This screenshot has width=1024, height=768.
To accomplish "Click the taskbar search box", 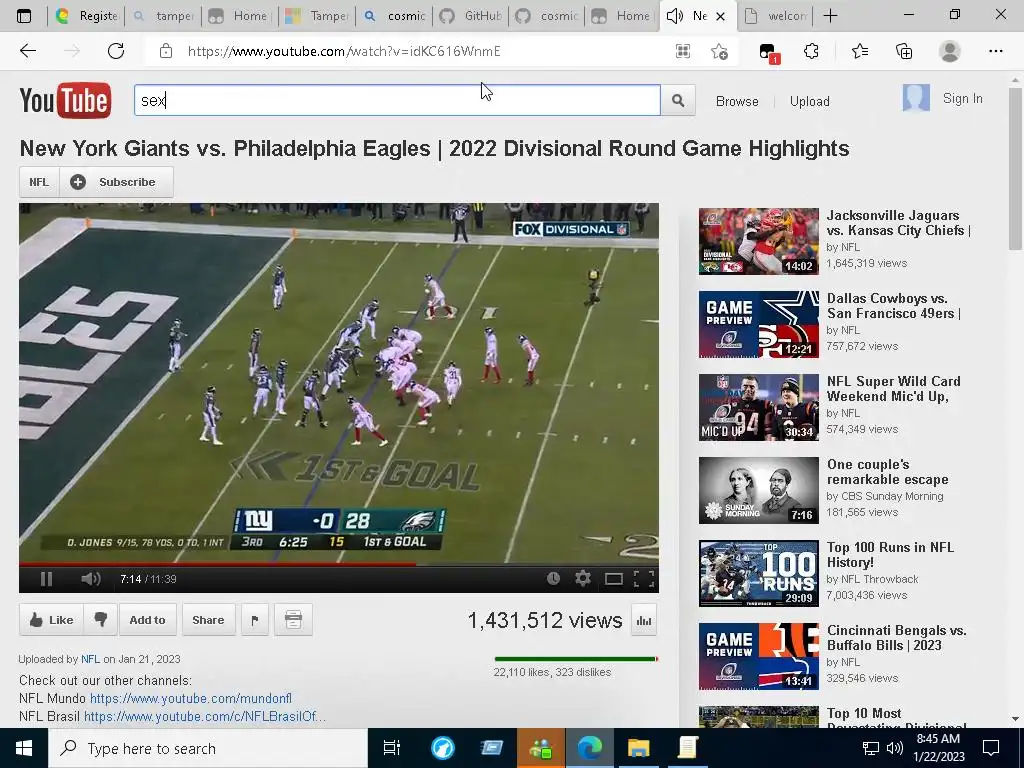I will point(208,748).
